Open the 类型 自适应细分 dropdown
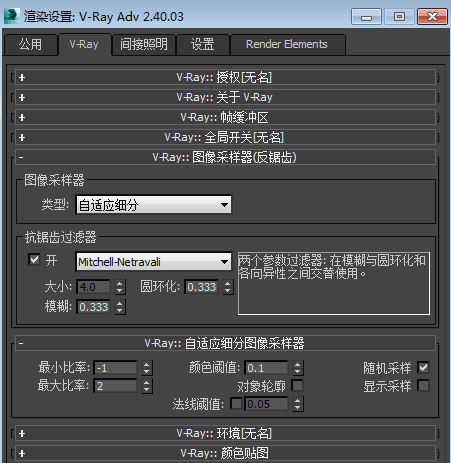The height and width of the screenshot is (463, 451). point(154,205)
